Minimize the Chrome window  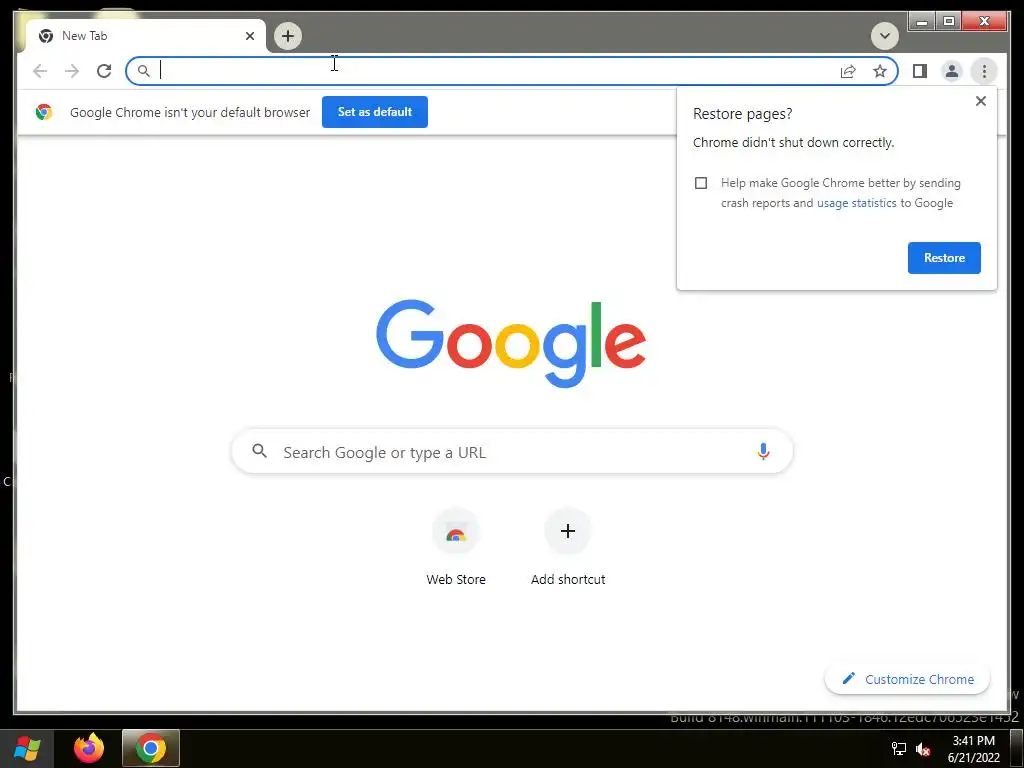[921, 22]
